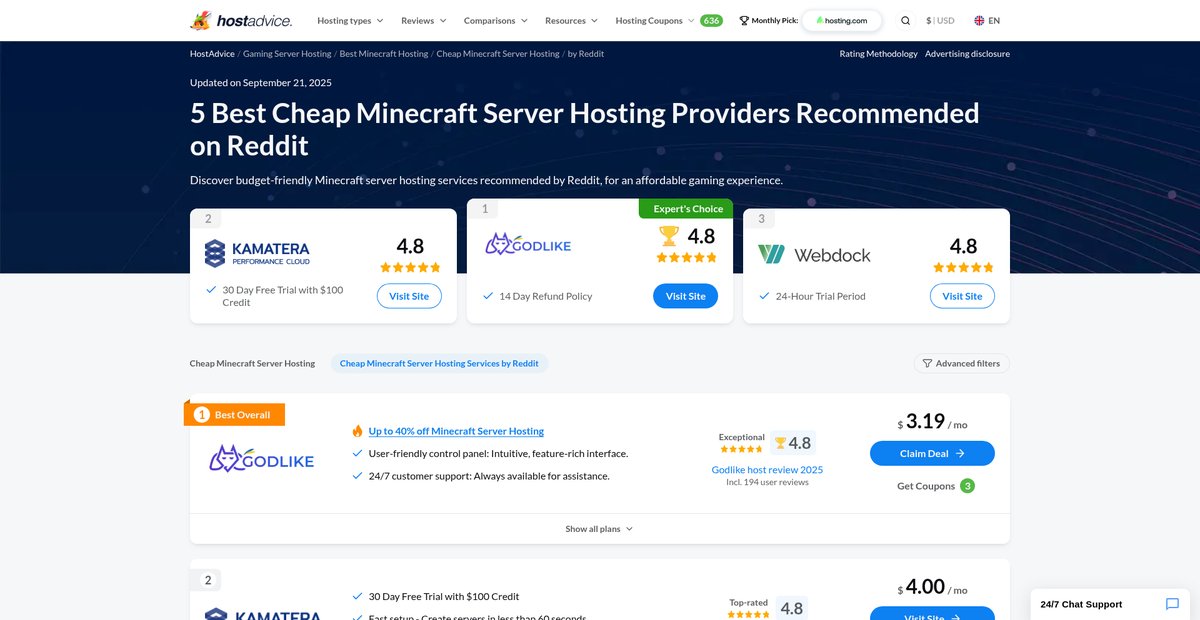1200x620 pixels.
Task: Click the trophy Monthly Pick icon
Action: click(x=744, y=20)
